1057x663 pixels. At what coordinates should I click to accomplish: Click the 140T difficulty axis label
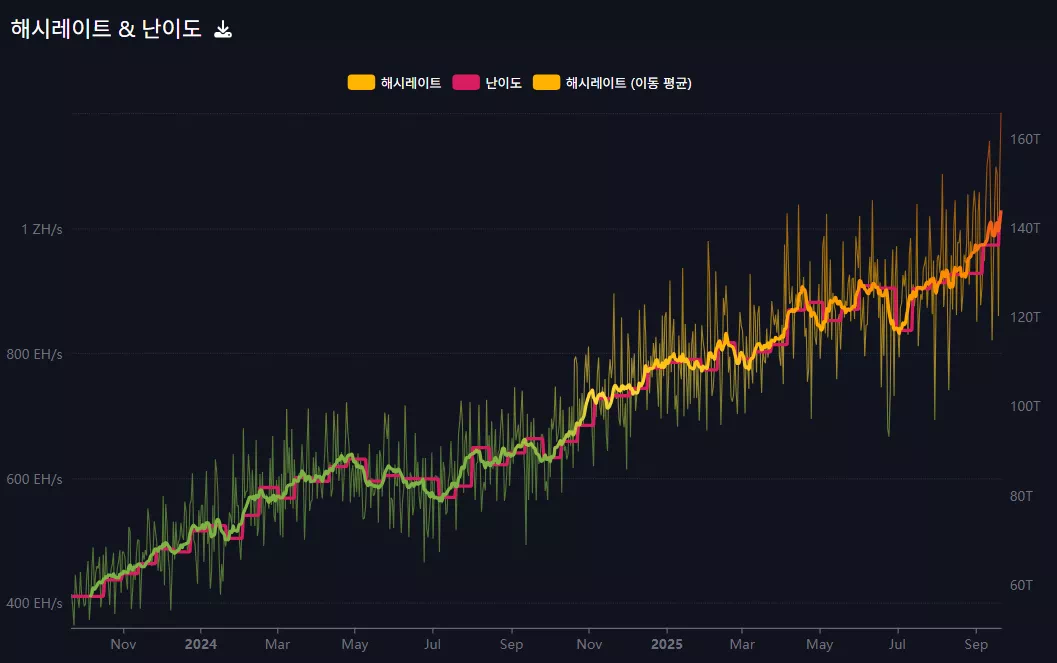point(1024,229)
